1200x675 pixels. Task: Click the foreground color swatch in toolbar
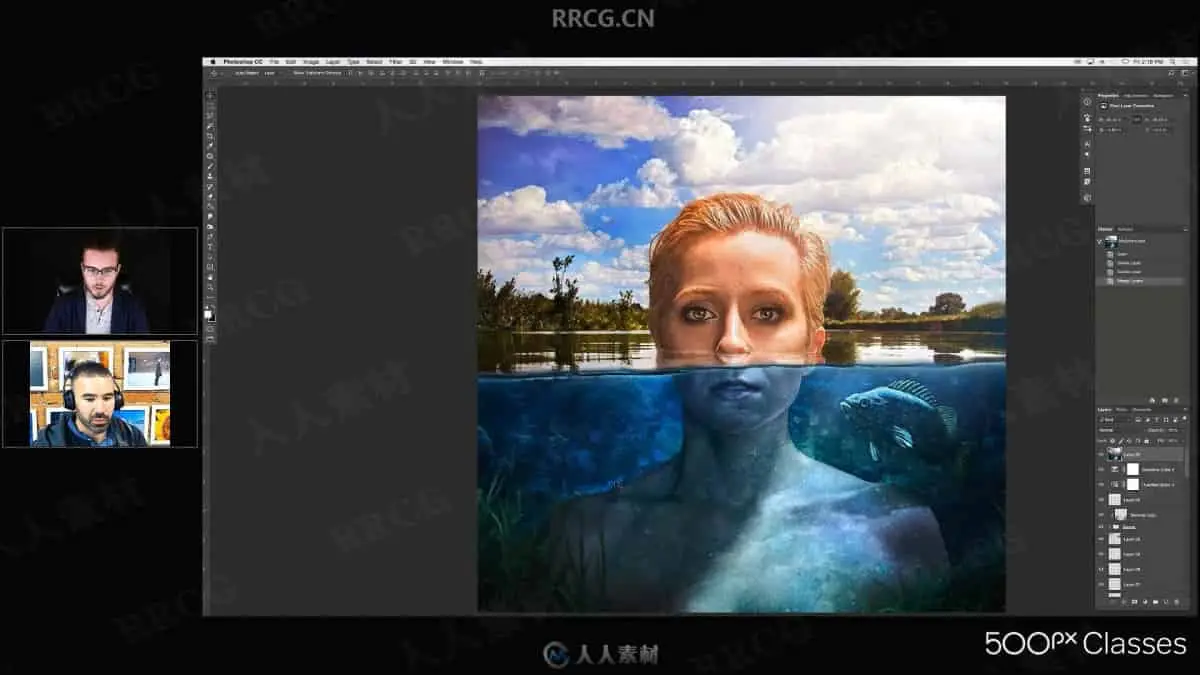coord(208,312)
